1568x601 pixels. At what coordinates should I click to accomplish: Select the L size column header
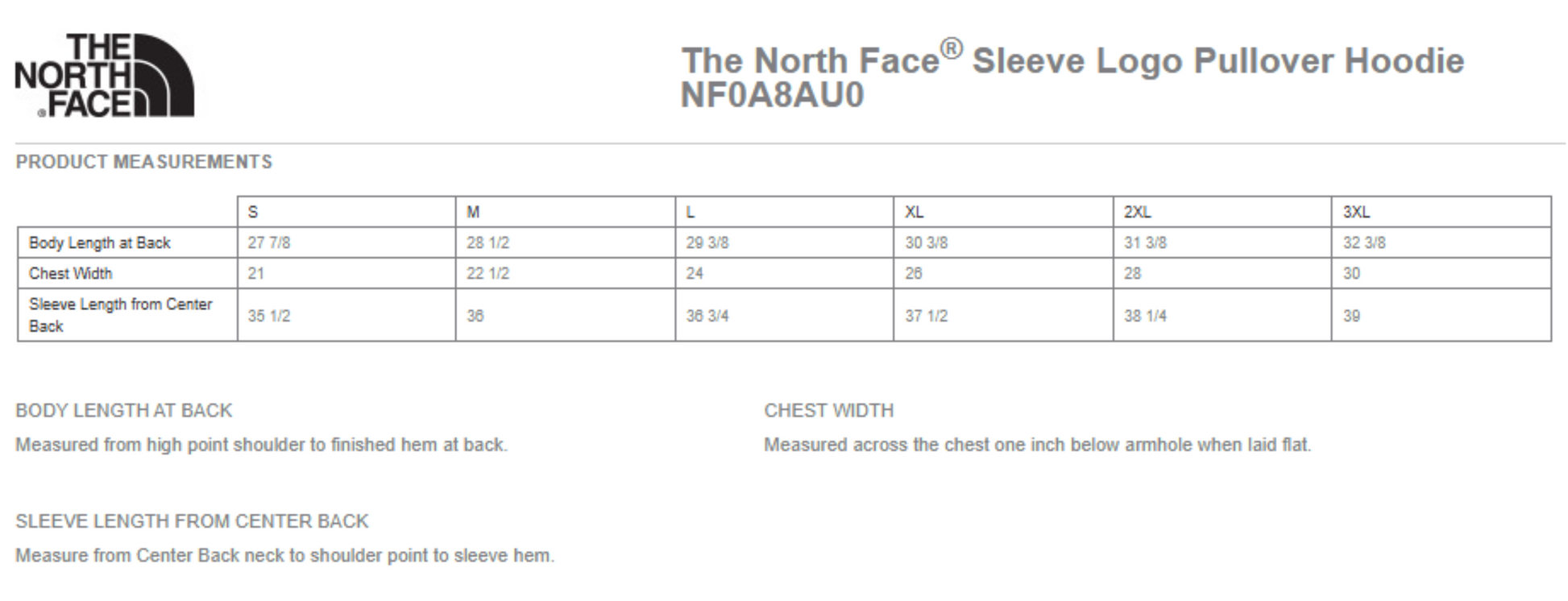(x=691, y=212)
